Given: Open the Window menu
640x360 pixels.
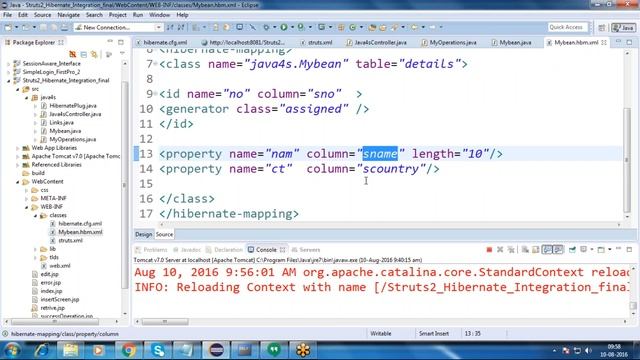Looking at the screenshot, I should click(x=159, y=15).
